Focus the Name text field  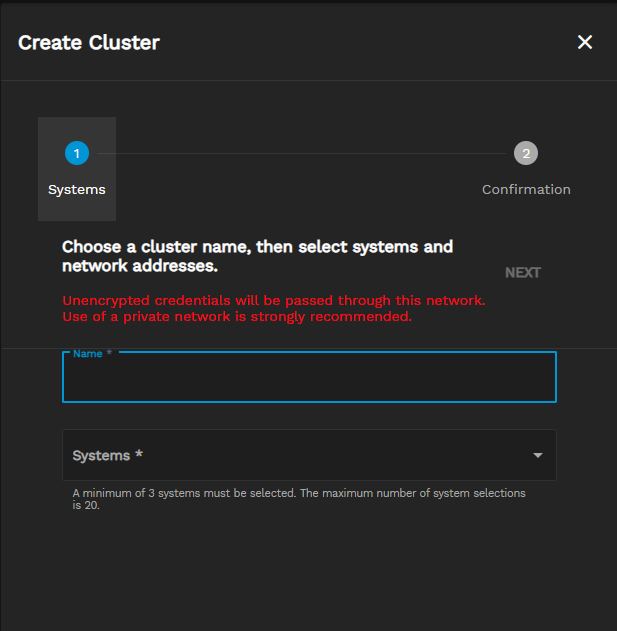pos(309,380)
